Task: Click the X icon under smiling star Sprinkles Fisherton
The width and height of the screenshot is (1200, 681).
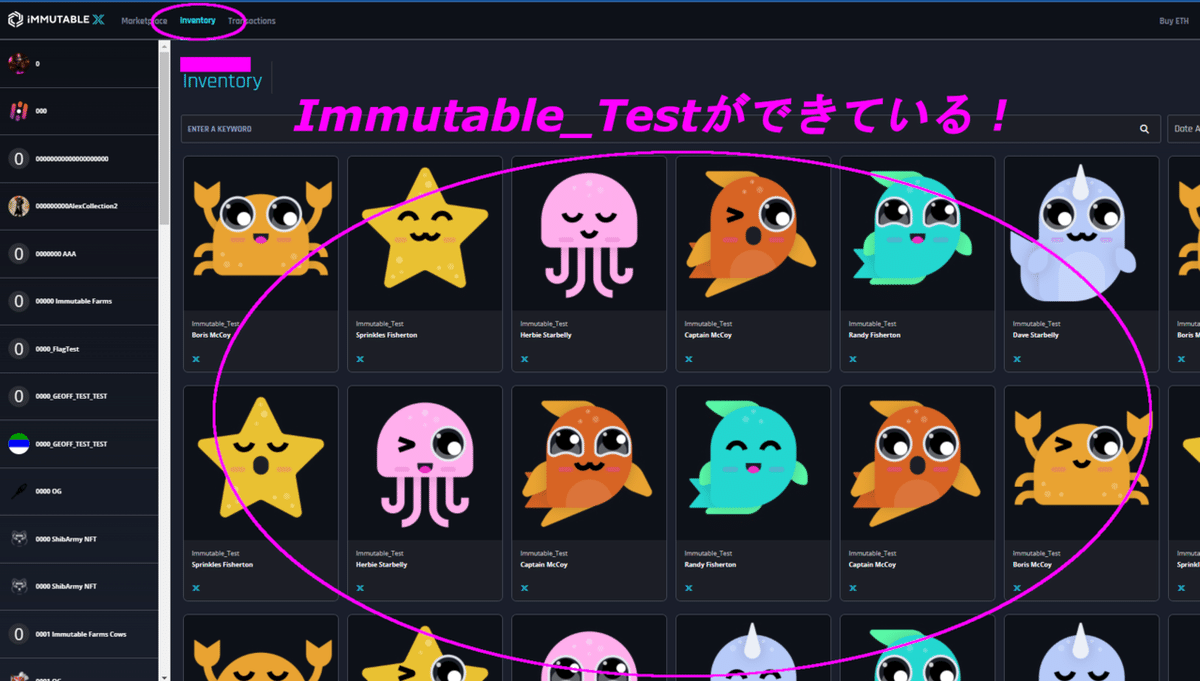Action: click(360, 358)
